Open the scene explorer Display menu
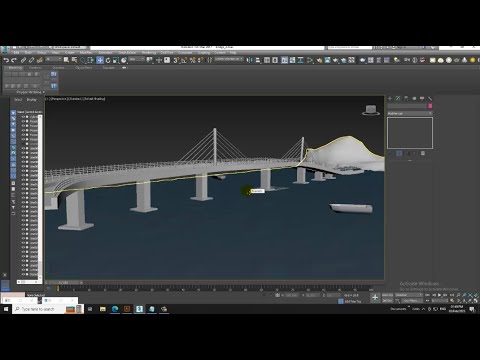 point(32,100)
